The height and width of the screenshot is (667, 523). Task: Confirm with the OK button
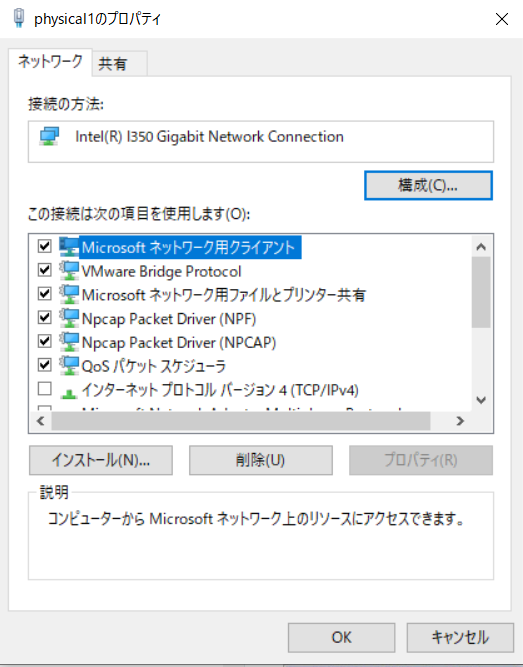pos(341,638)
